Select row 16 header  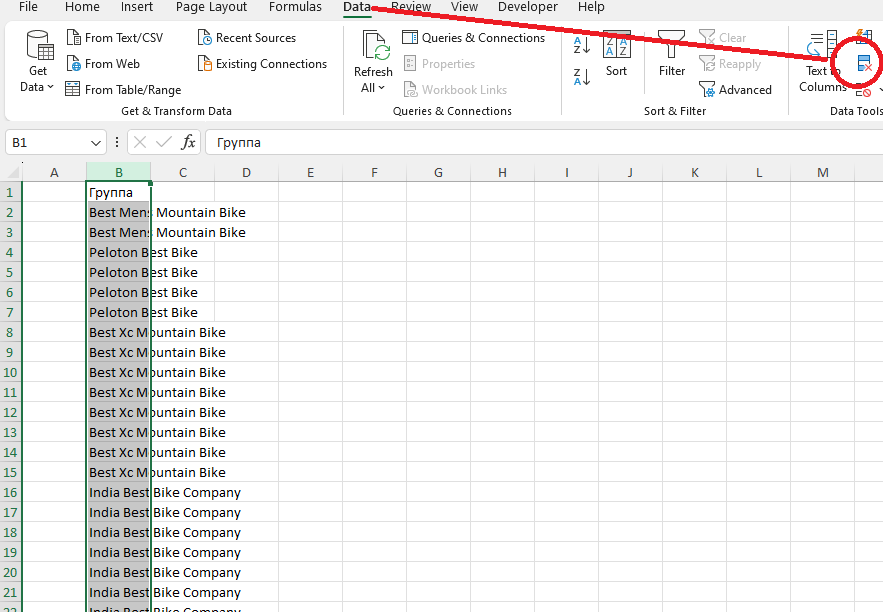tap(10, 493)
